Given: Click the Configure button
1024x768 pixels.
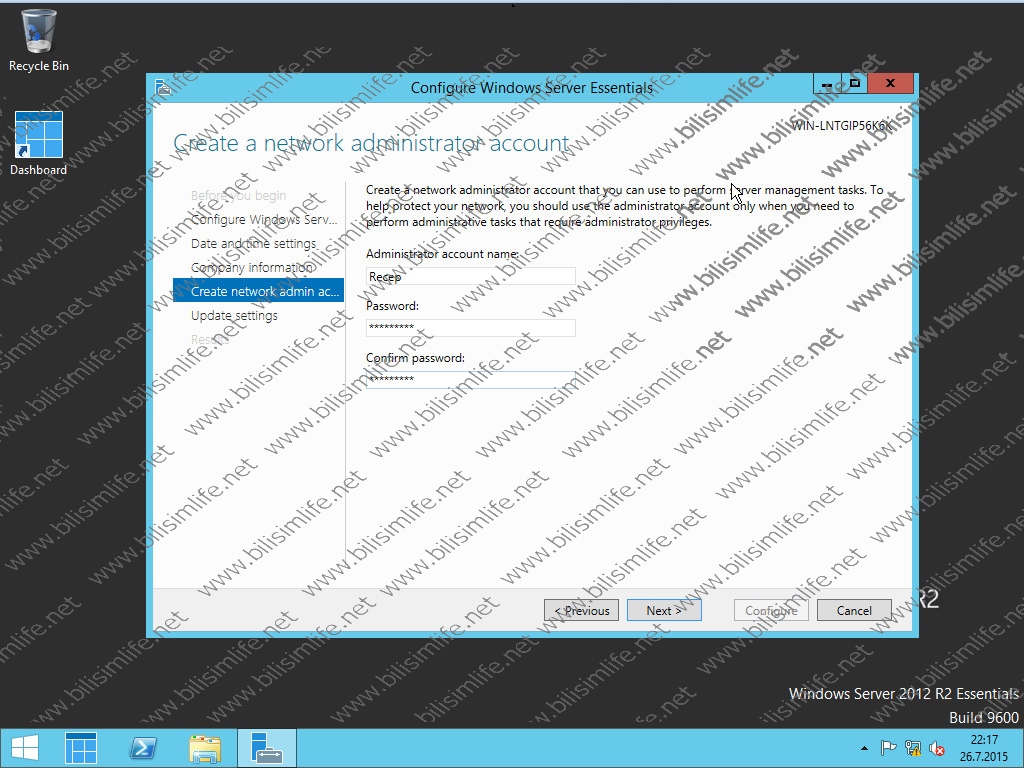Looking at the screenshot, I should [771, 611].
